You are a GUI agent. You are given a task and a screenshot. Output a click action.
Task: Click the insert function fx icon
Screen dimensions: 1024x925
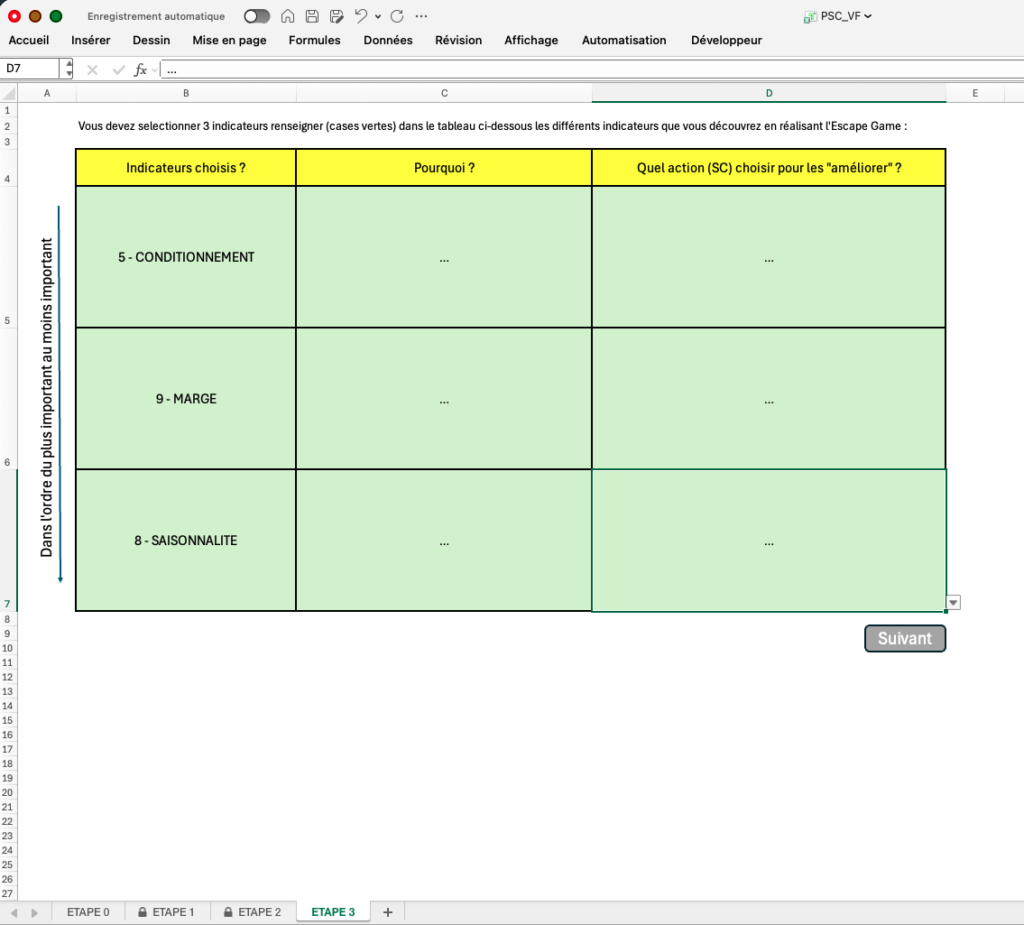140,69
